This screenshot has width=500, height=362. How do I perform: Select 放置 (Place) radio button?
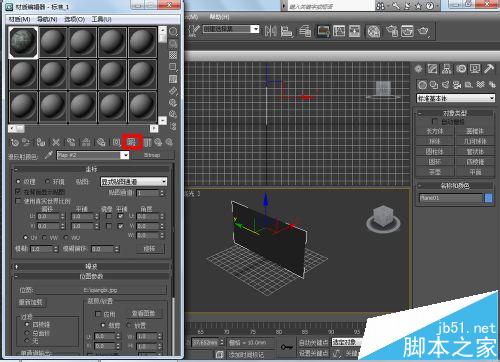[129, 325]
